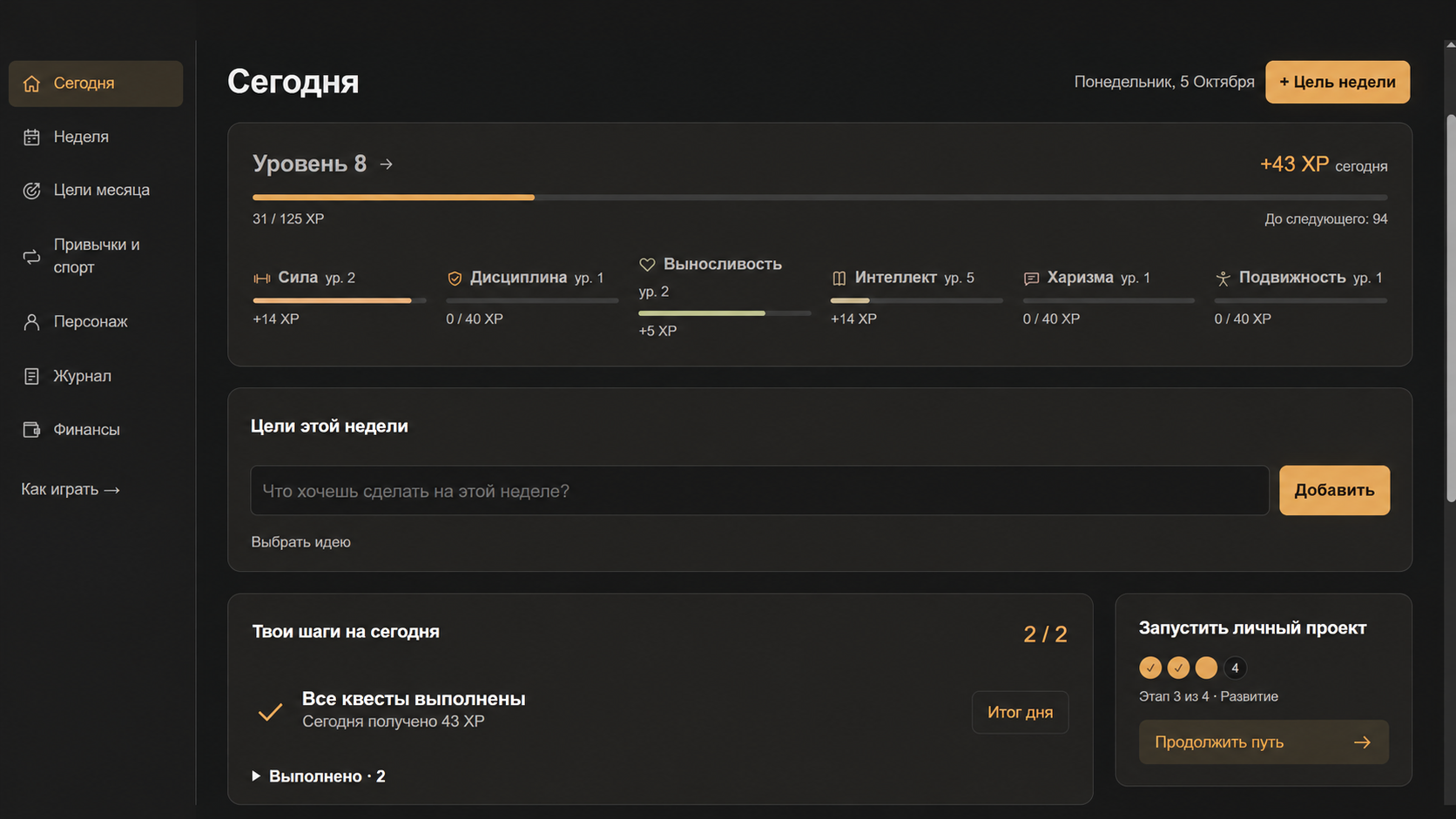Open the Как играть link
The height and width of the screenshot is (819, 1456).
pos(71,489)
